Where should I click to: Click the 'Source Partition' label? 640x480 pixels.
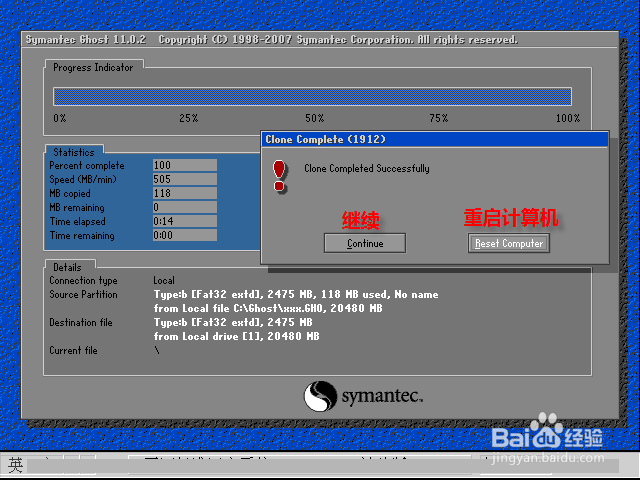(83, 294)
